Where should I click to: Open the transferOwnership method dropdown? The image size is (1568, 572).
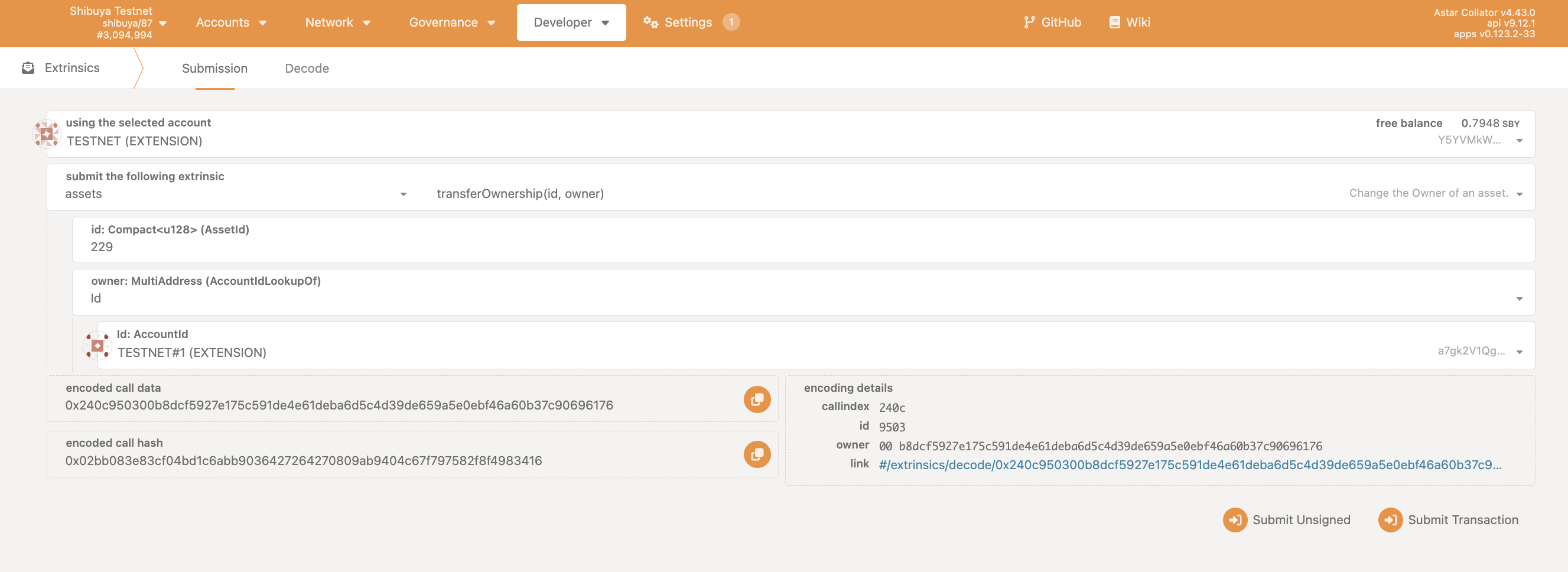[1520, 194]
